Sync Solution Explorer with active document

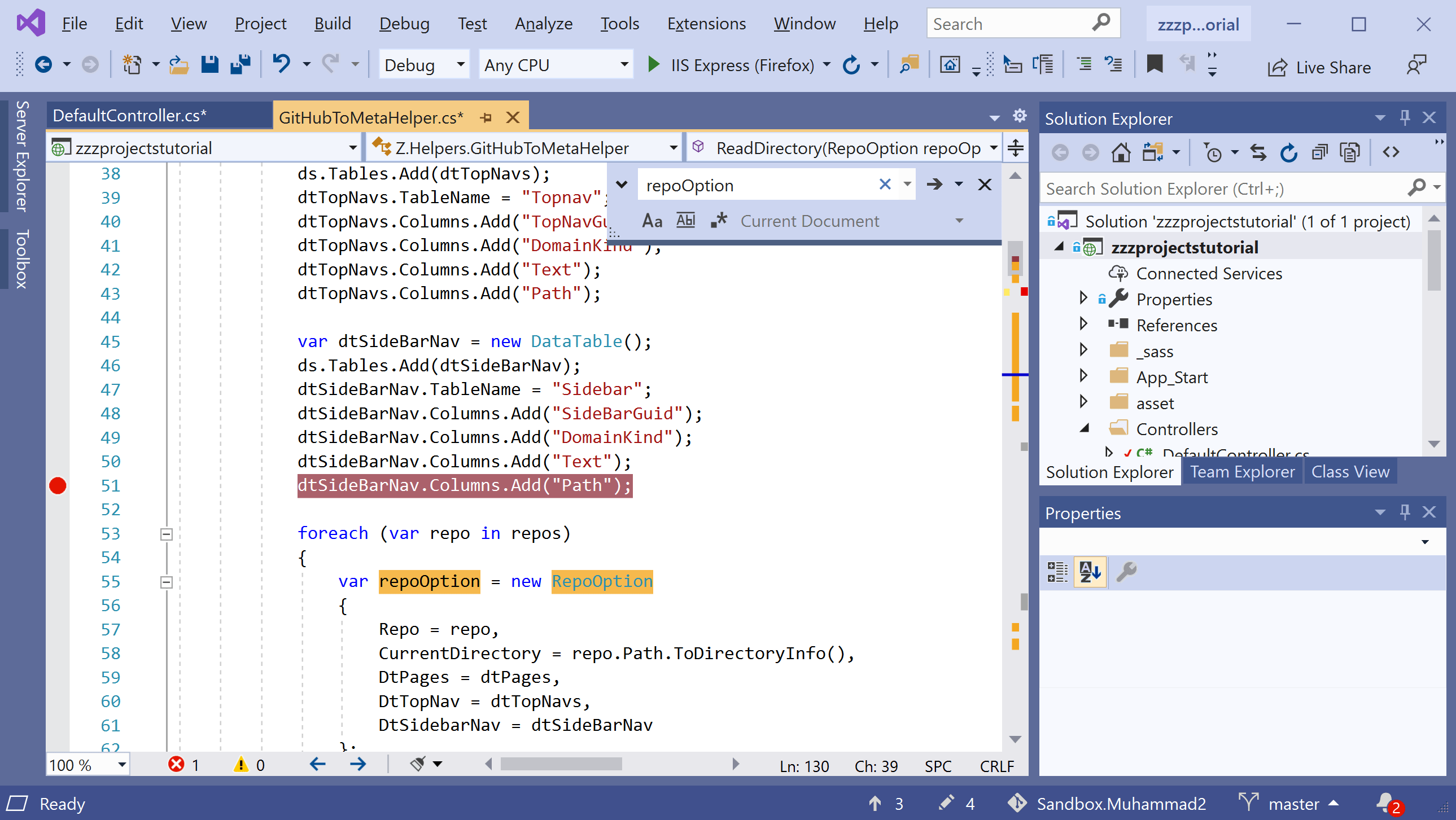1258,151
